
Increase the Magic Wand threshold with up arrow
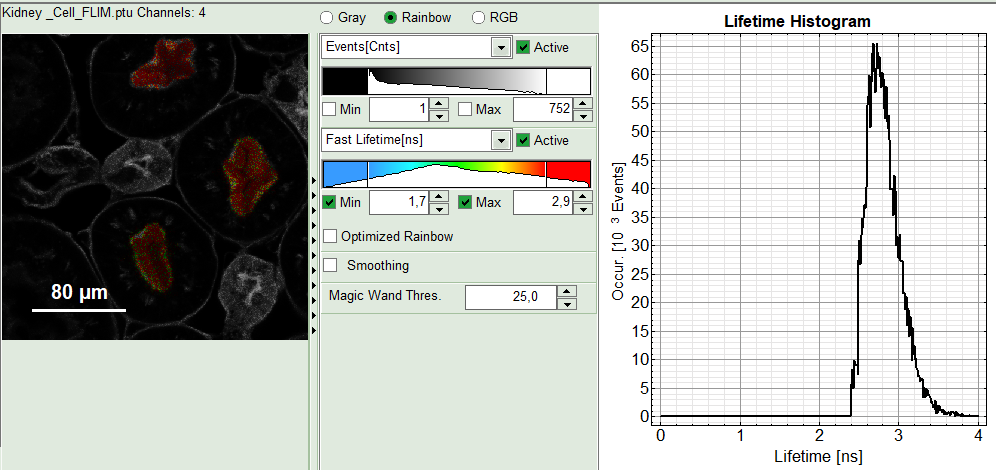point(567,292)
